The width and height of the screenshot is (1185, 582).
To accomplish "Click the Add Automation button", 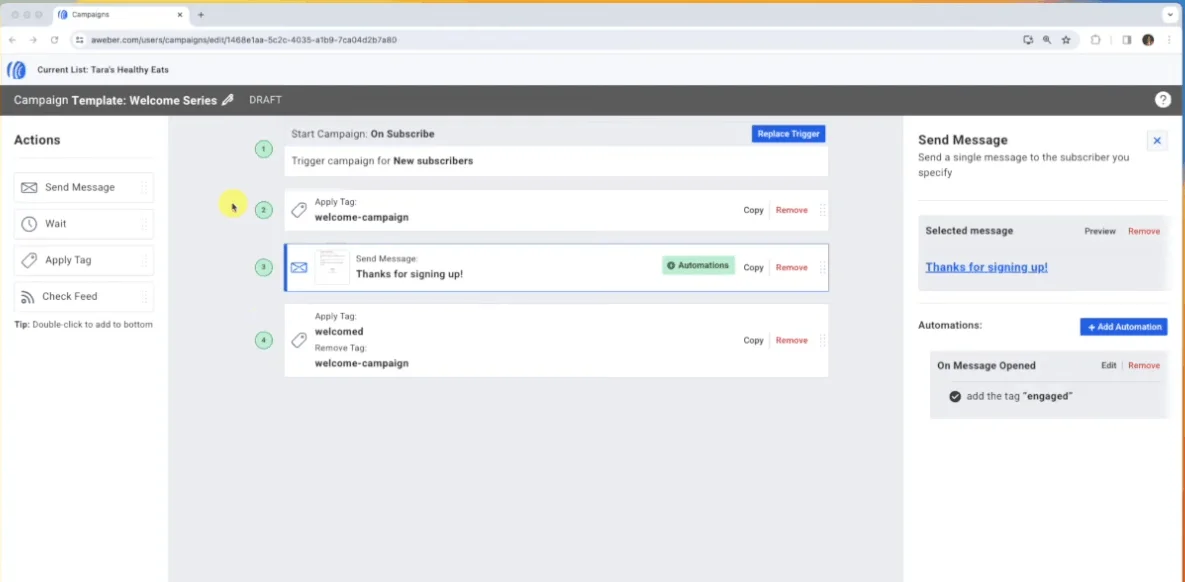I will (1124, 327).
